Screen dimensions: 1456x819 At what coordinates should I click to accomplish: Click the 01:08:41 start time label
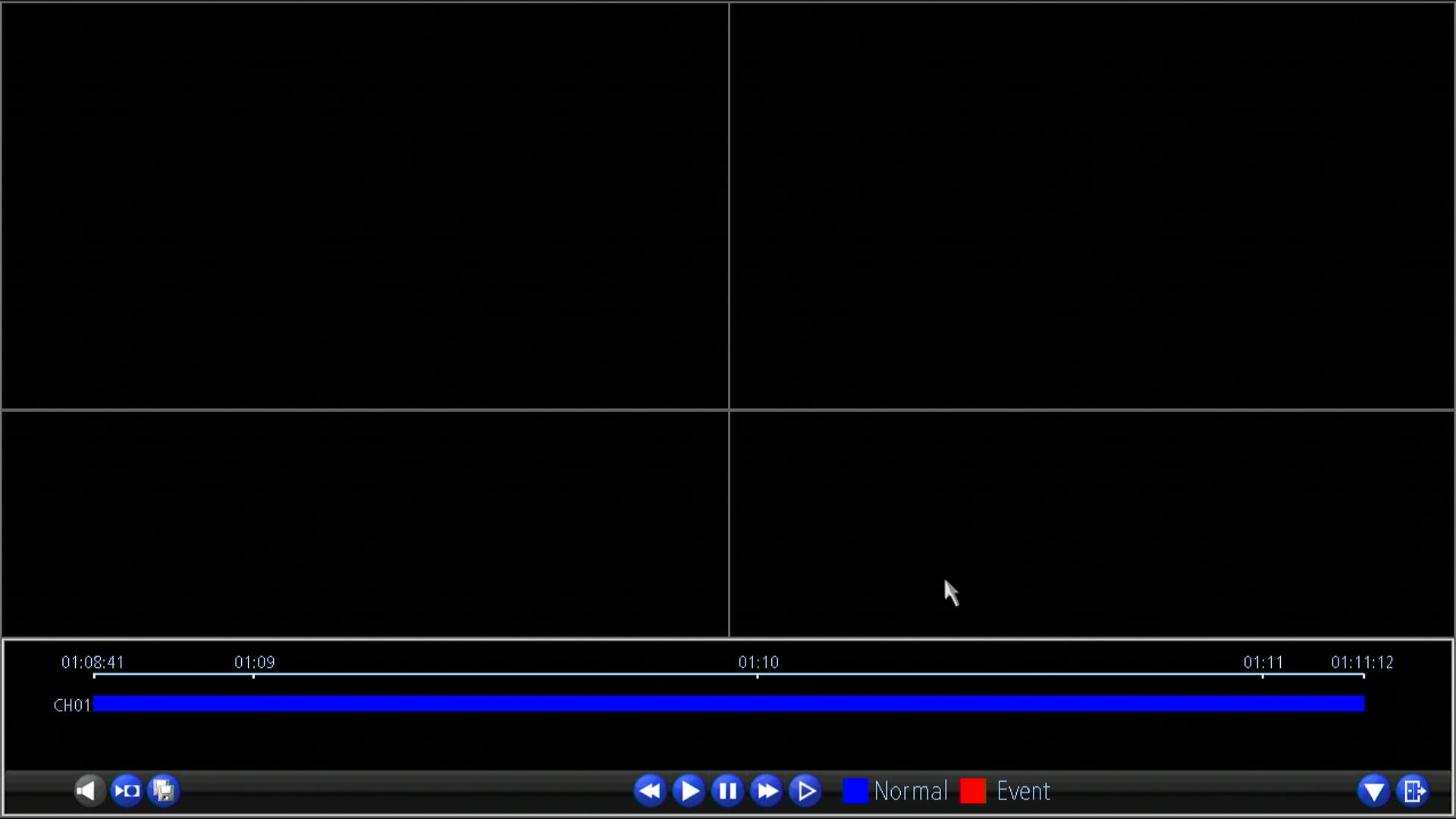[93, 663]
